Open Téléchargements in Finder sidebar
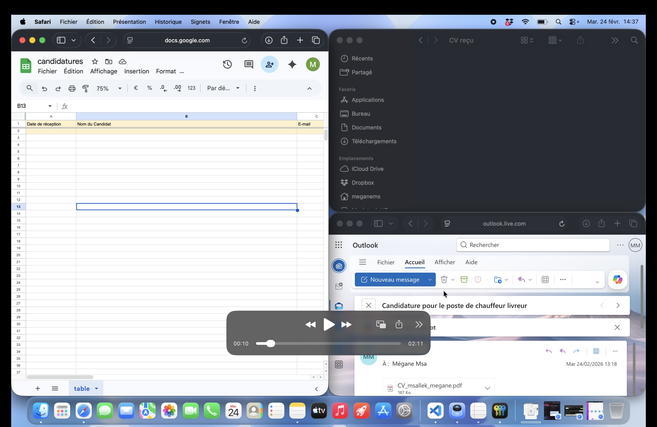The height and width of the screenshot is (427, 657). tap(373, 141)
